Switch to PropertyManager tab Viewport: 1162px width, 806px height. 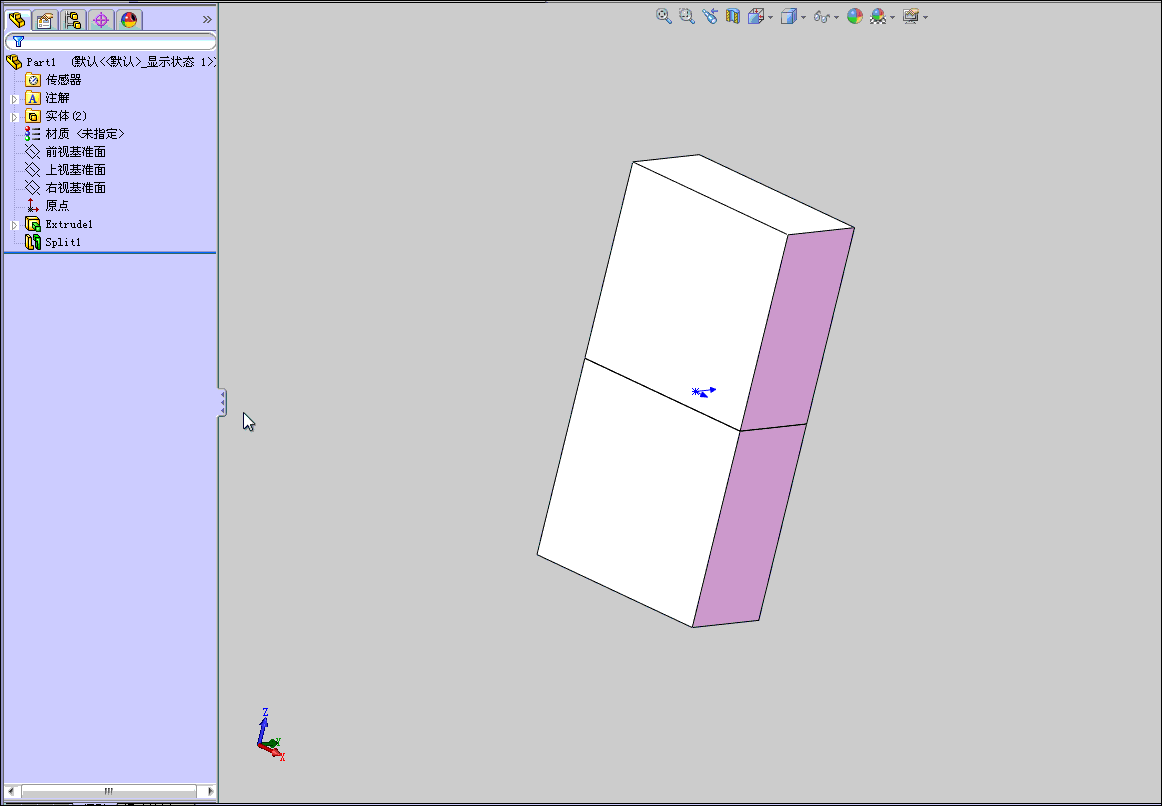coord(44,20)
